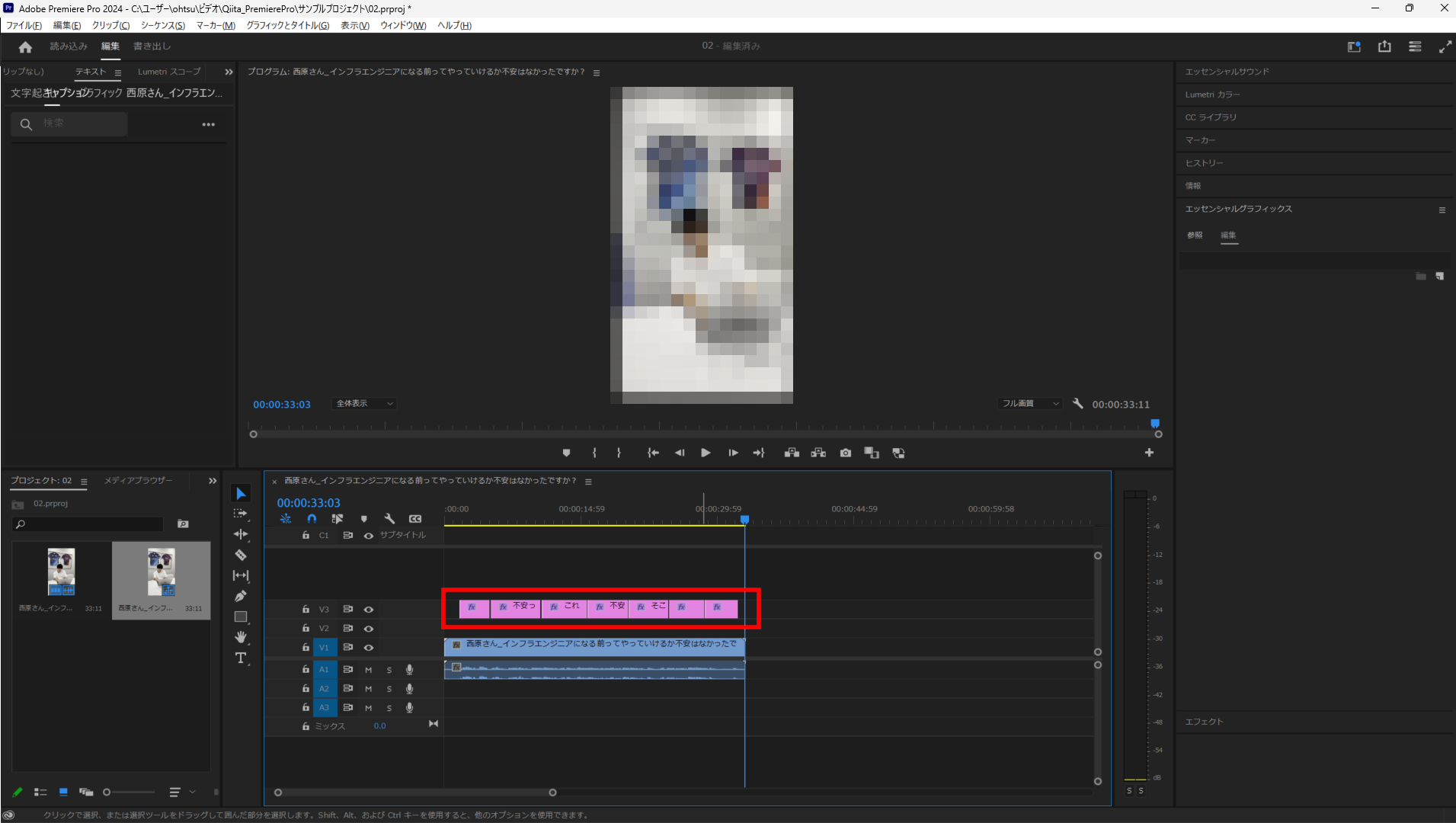Open the playback resolution フル画質 dropdown
The height and width of the screenshot is (823, 1456).
pos(1030,404)
